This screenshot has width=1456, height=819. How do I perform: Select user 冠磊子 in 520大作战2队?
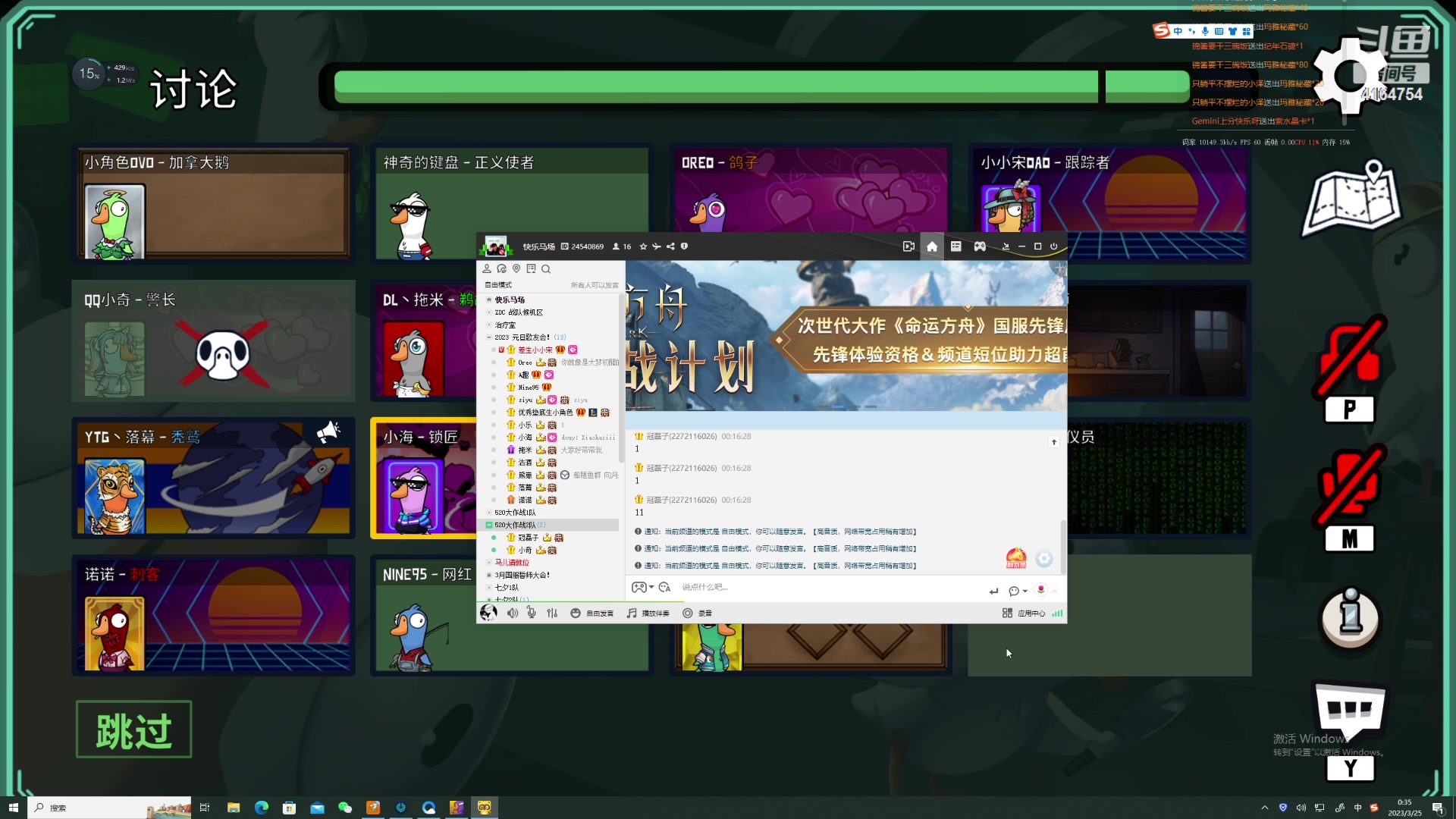click(528, 538)
